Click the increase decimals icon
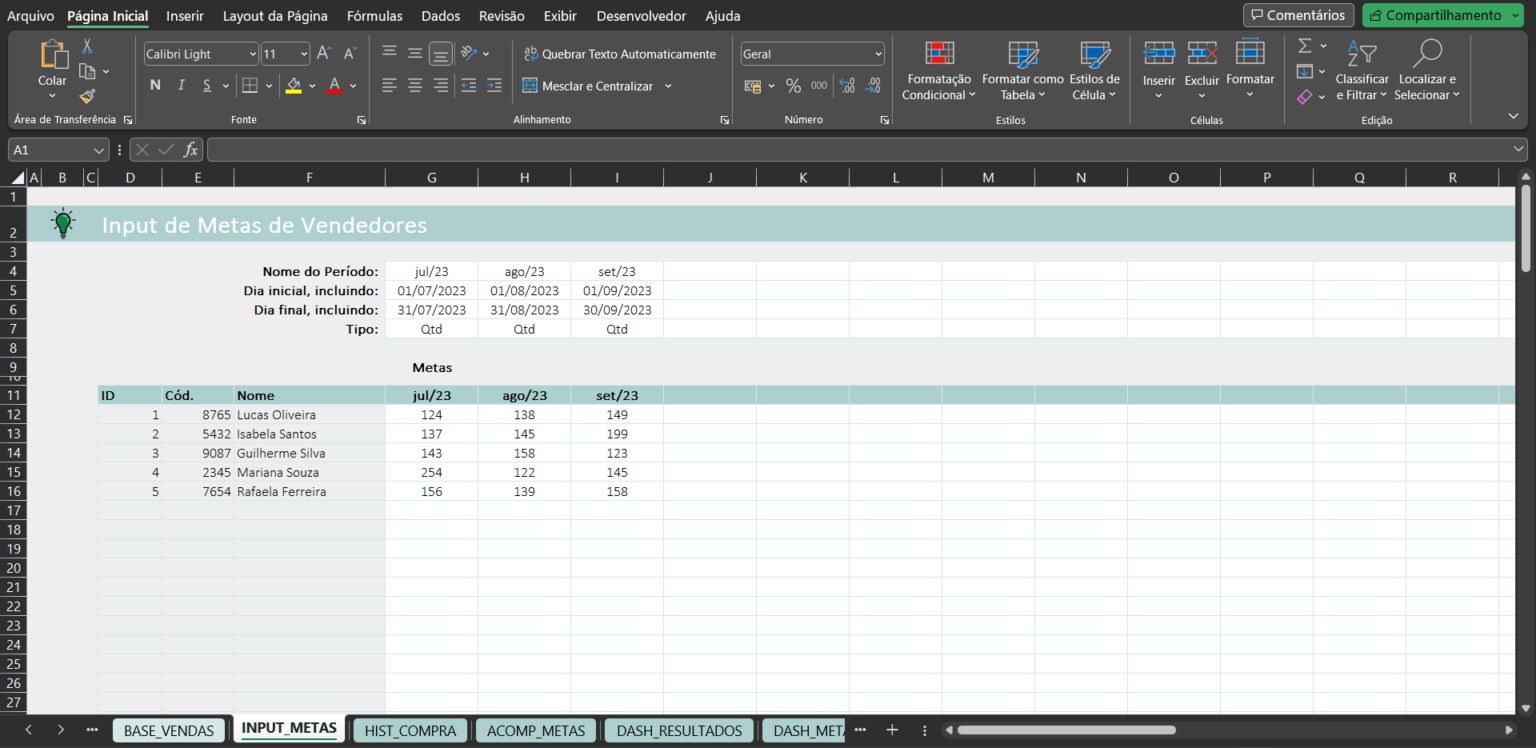This screenshot has width=1536, height=748. tap(846, 86)
